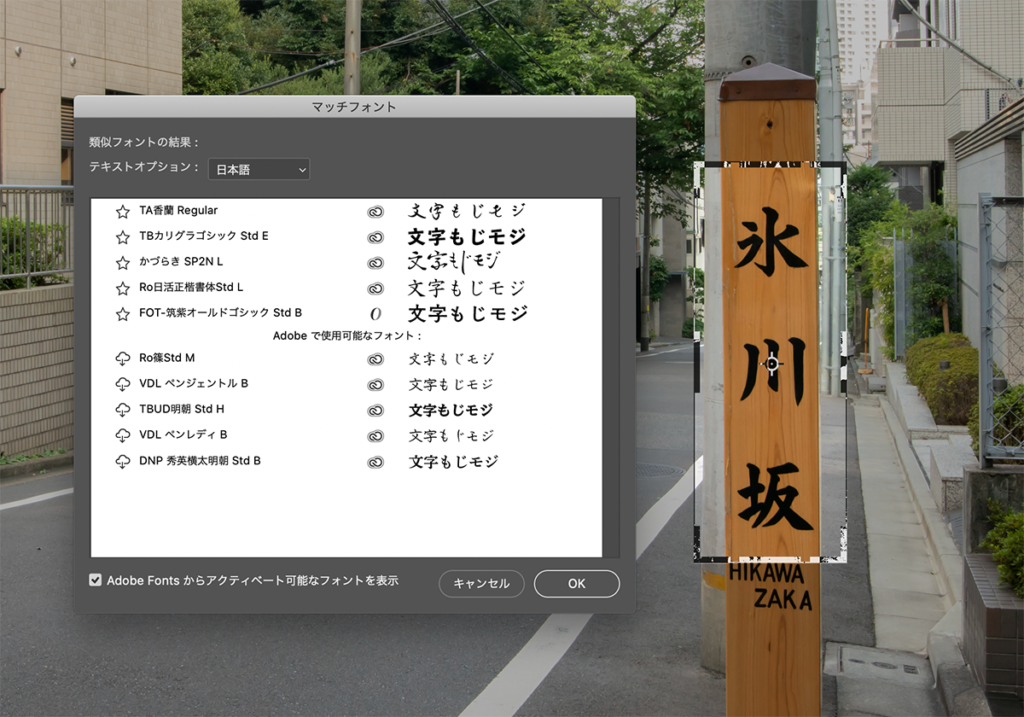Confirm the font match with OK
This screenshot has height=717, width=1024.
pyautogui.click(x=577, y=583)
